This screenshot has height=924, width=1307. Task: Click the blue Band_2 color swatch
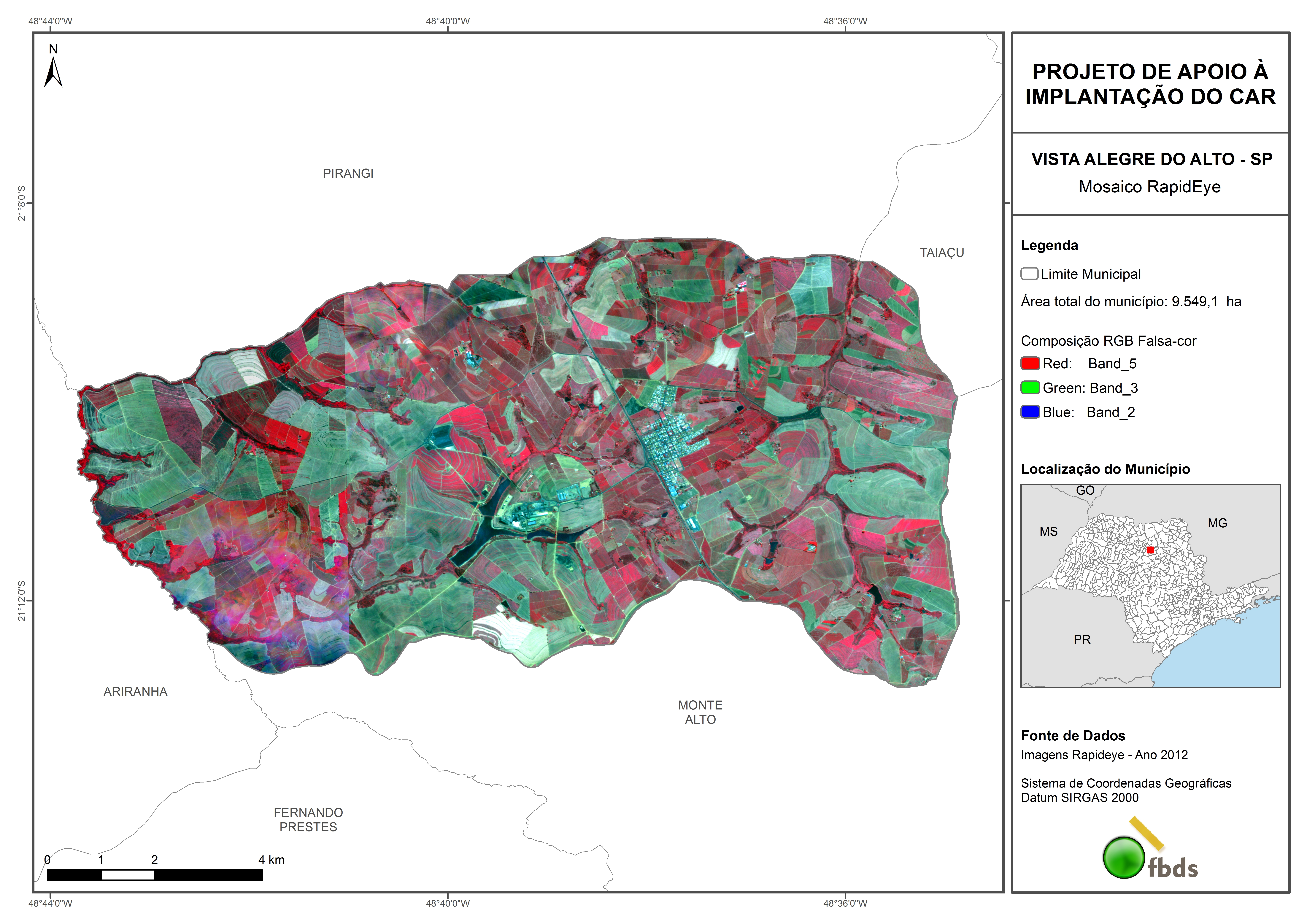(1030, 412)
